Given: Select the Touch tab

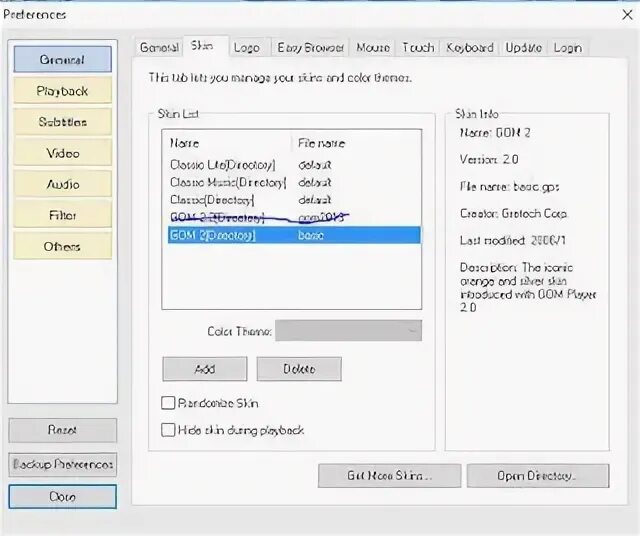Looking at the screenshot, I should coord(418,47).
